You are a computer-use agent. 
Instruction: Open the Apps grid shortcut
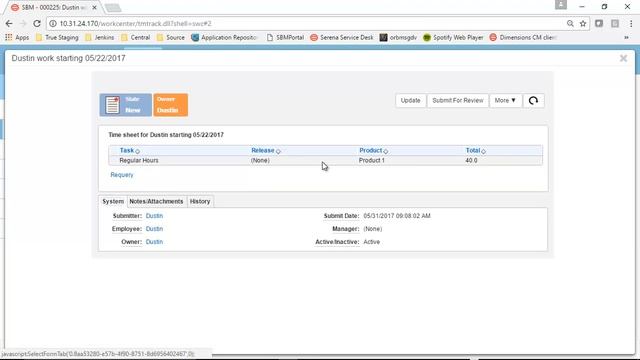click(x=17, y=38)
